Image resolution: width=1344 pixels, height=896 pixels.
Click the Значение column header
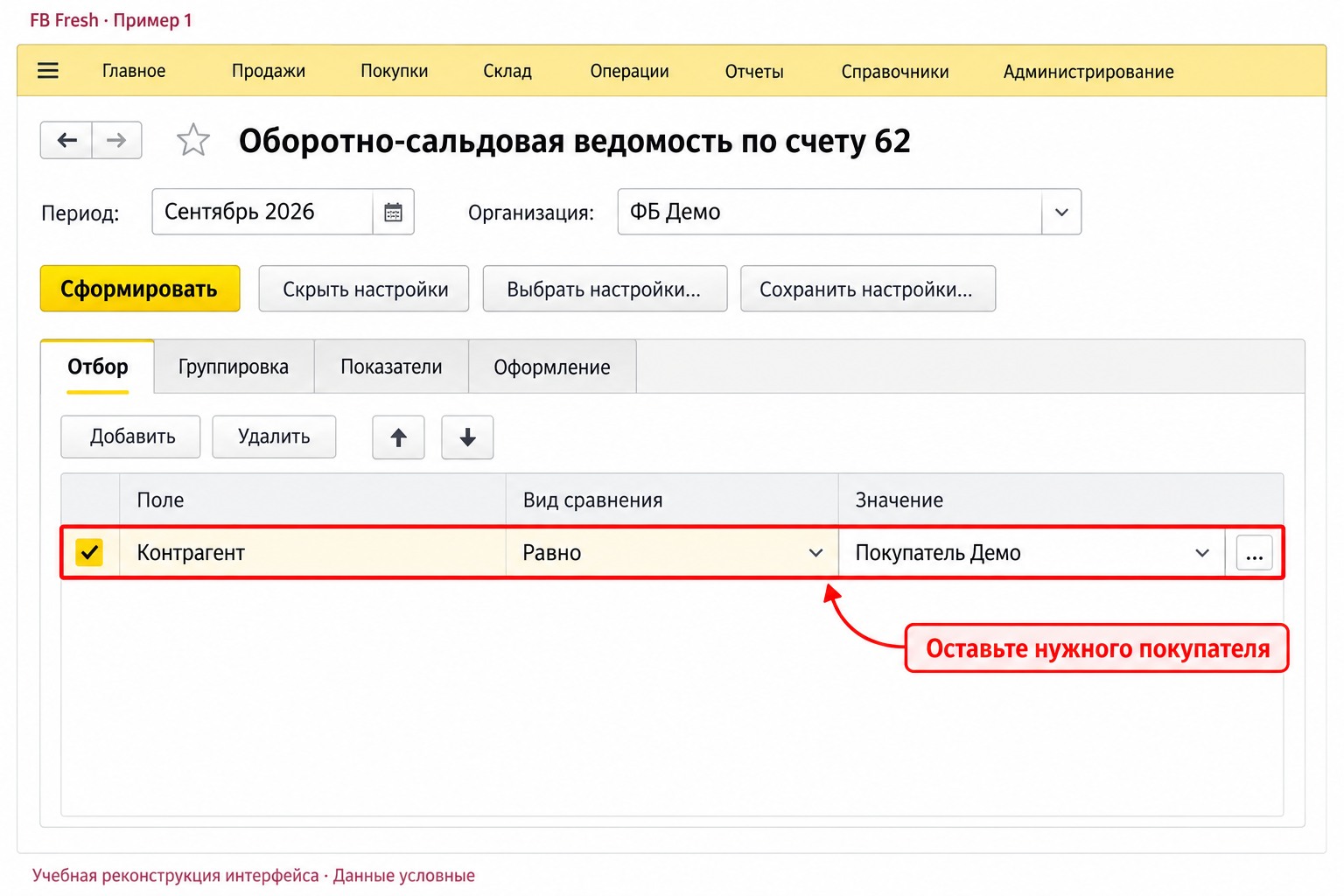(x=1060, y=500)
